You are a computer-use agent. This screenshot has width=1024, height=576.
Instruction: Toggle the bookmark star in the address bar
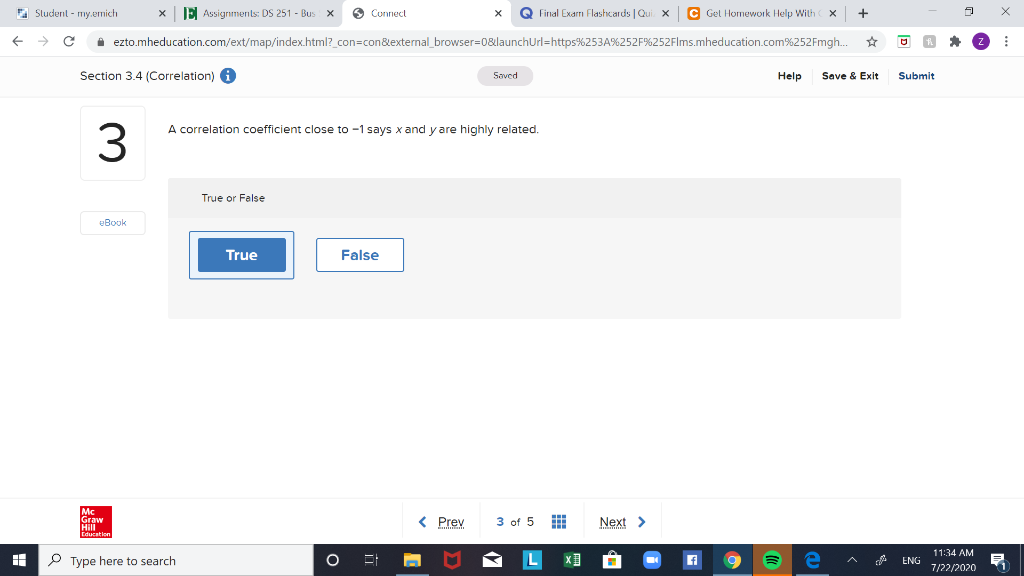tap(873, 42)
